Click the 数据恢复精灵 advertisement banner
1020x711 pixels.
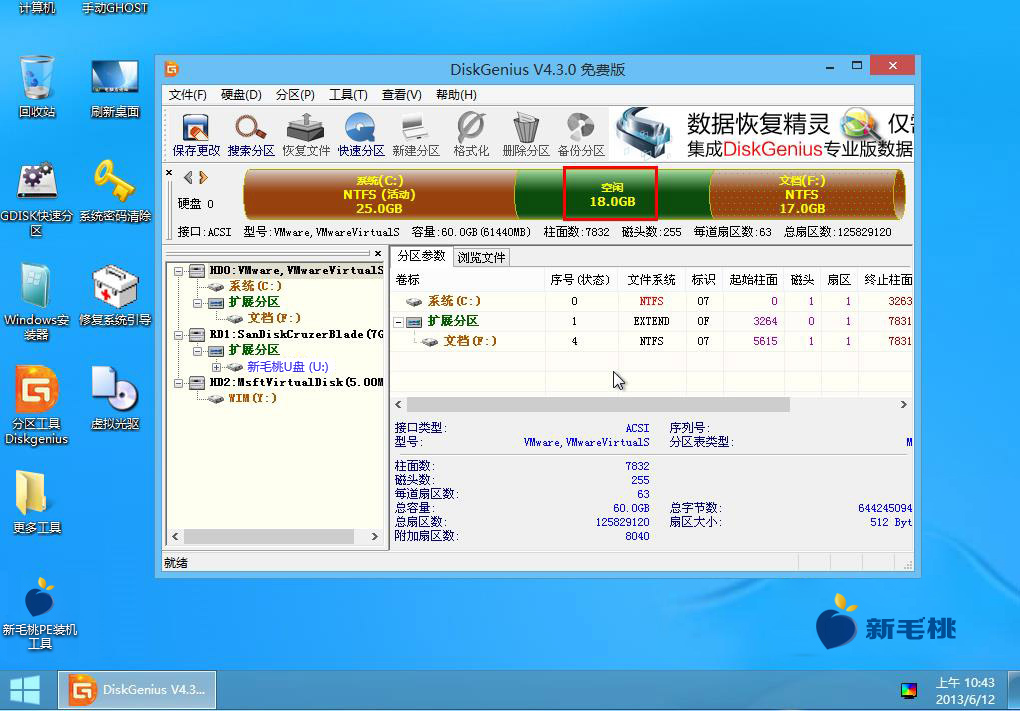tap(761, 134)
